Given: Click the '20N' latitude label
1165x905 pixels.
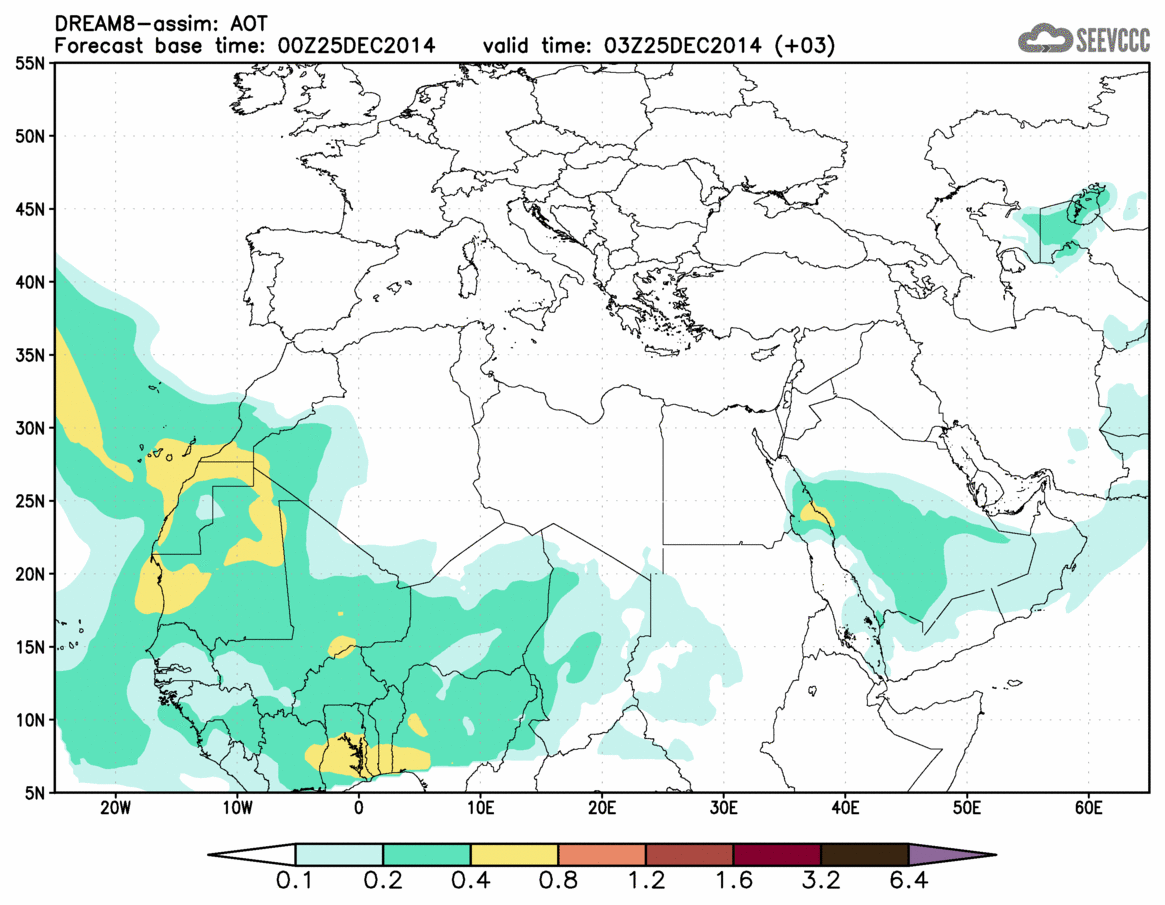Looking at the screenshot, I should pos(30,574).
